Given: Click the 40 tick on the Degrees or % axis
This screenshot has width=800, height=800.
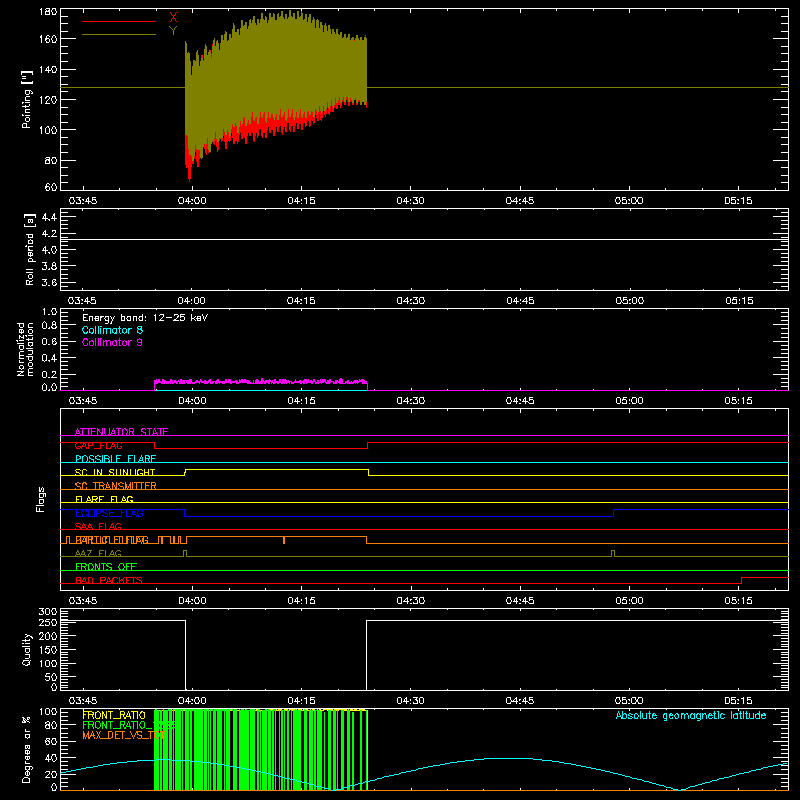Looking at the screenshot, I should [51, 758].
